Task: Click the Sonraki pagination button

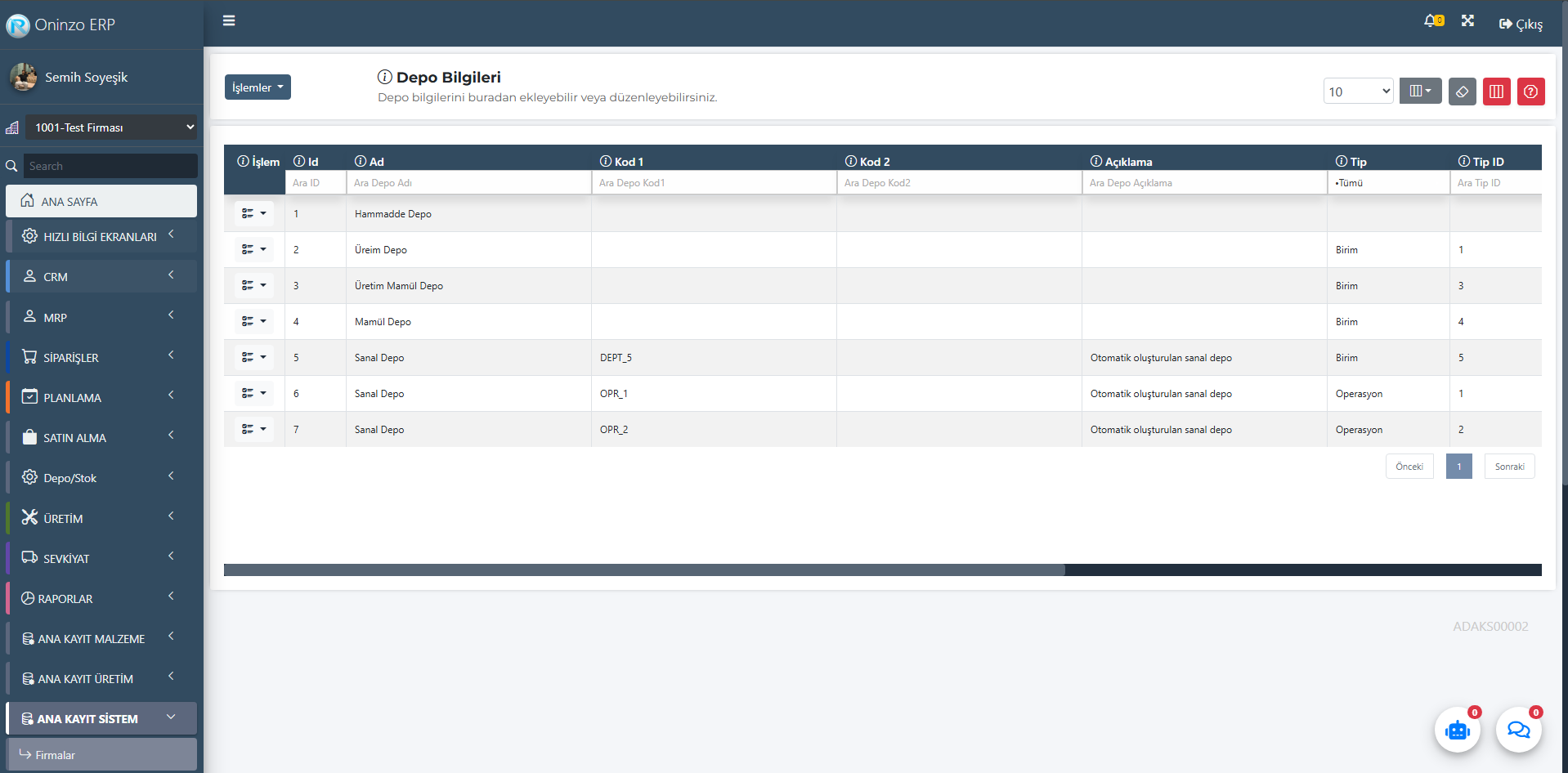Action: coord(1509,467)
